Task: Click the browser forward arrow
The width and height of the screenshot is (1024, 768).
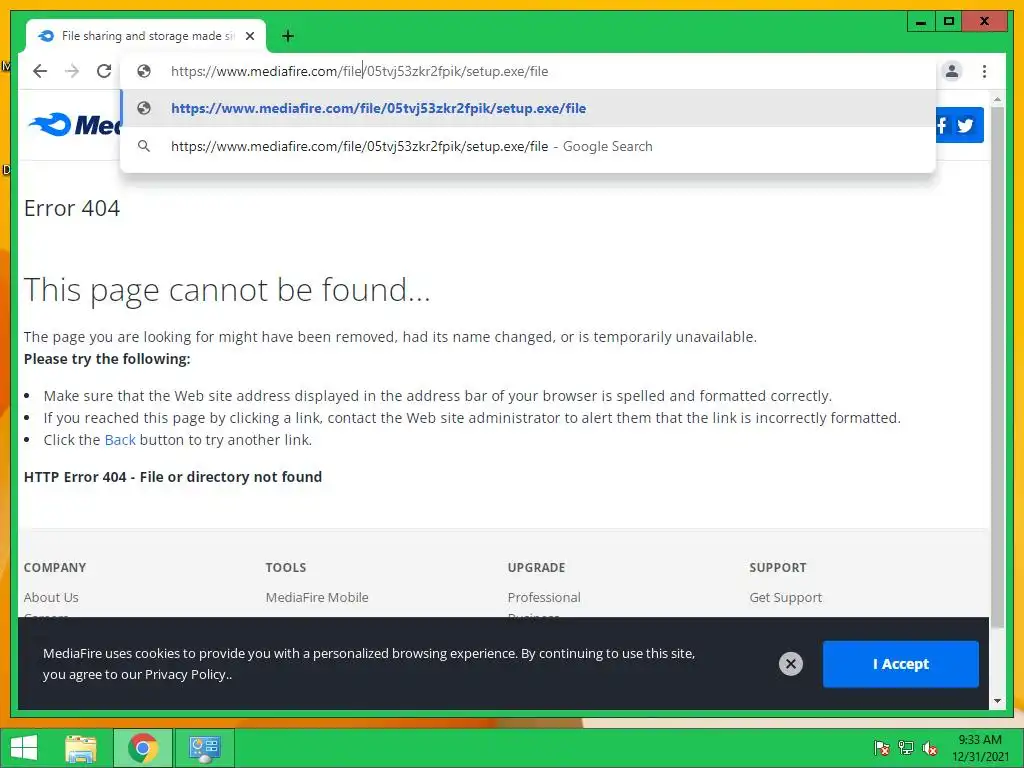Action: click(72, 71)
